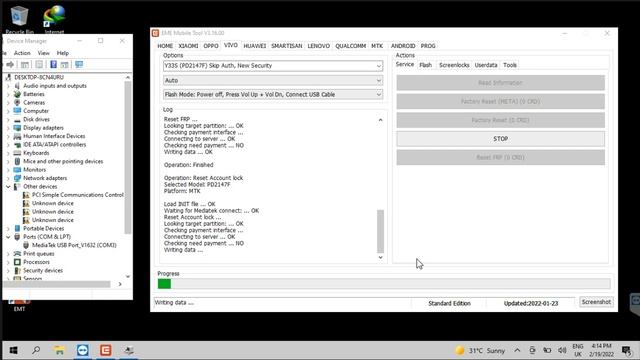Click the help icon in Device Manager toolbar
The width and height of the screenshot is (640, 360).
[53, 64]
